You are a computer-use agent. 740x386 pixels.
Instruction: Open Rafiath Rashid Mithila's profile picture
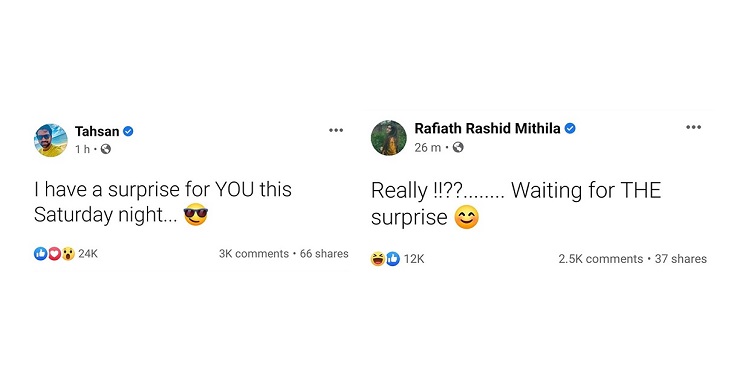pyautogui.click(x=389, y=138)
